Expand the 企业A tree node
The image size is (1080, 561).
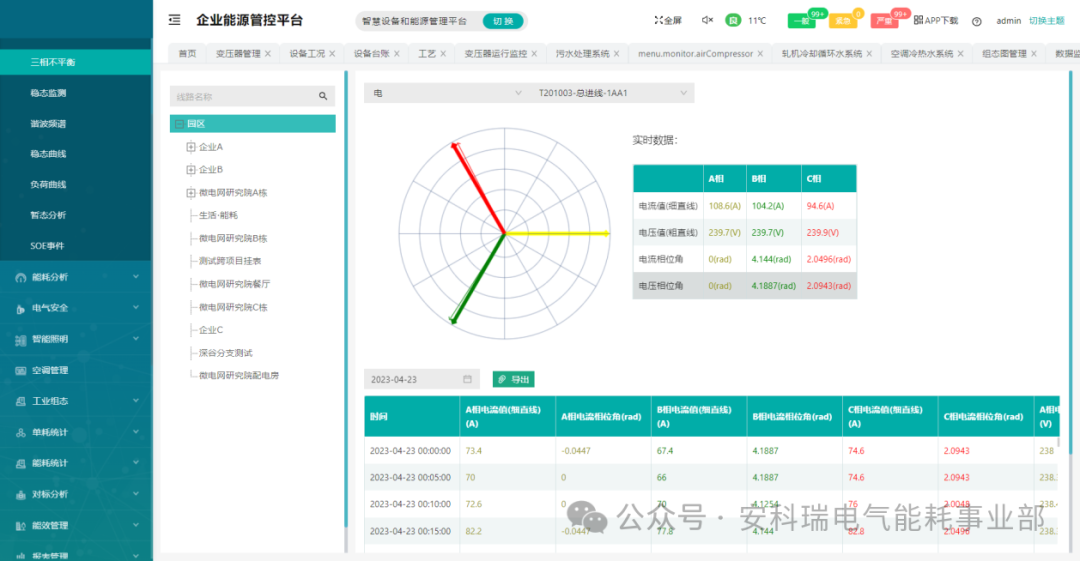[x=191, y=147]
